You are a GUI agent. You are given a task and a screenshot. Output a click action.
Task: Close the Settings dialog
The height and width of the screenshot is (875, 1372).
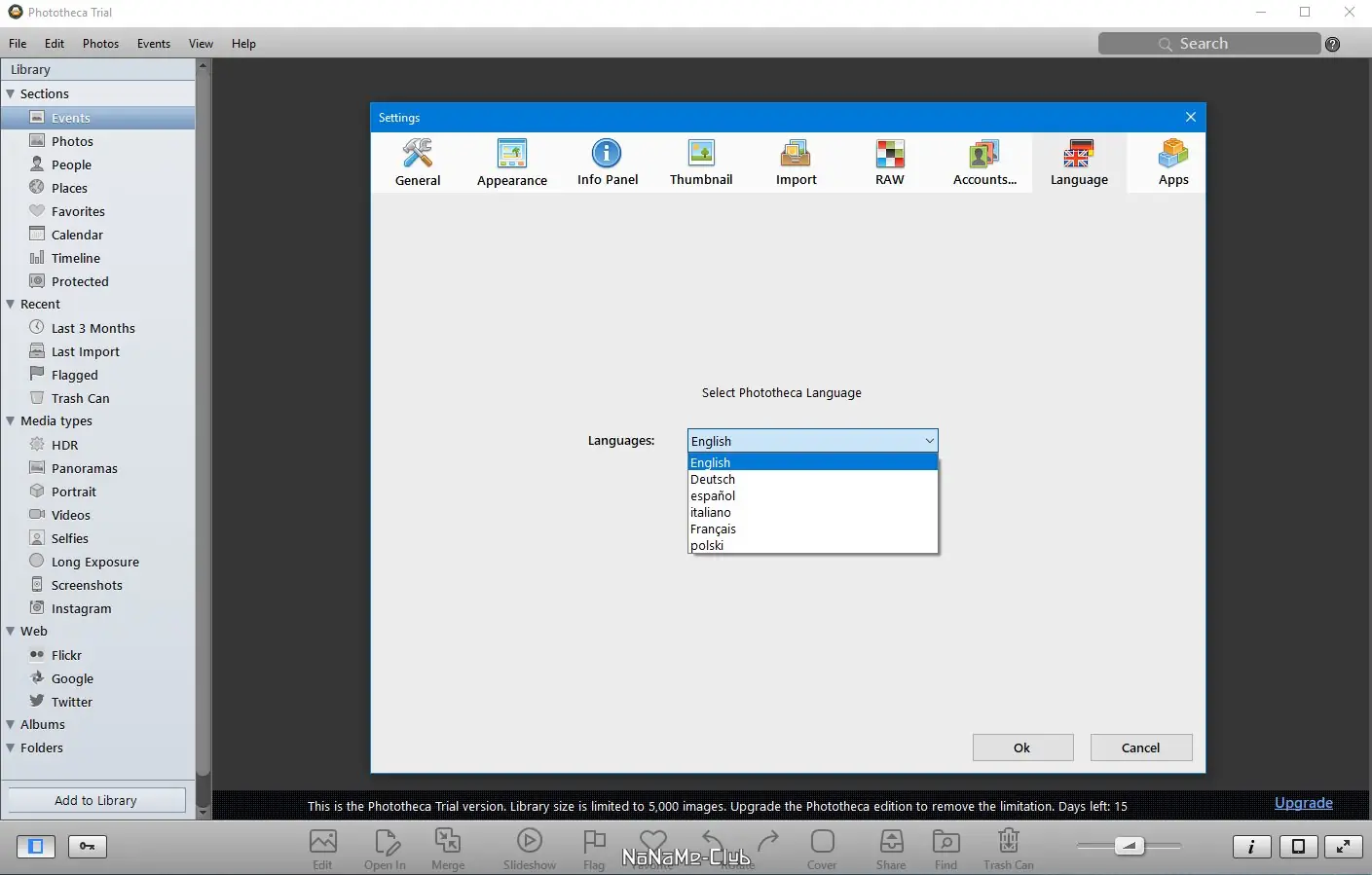[x=1191, y=117]
